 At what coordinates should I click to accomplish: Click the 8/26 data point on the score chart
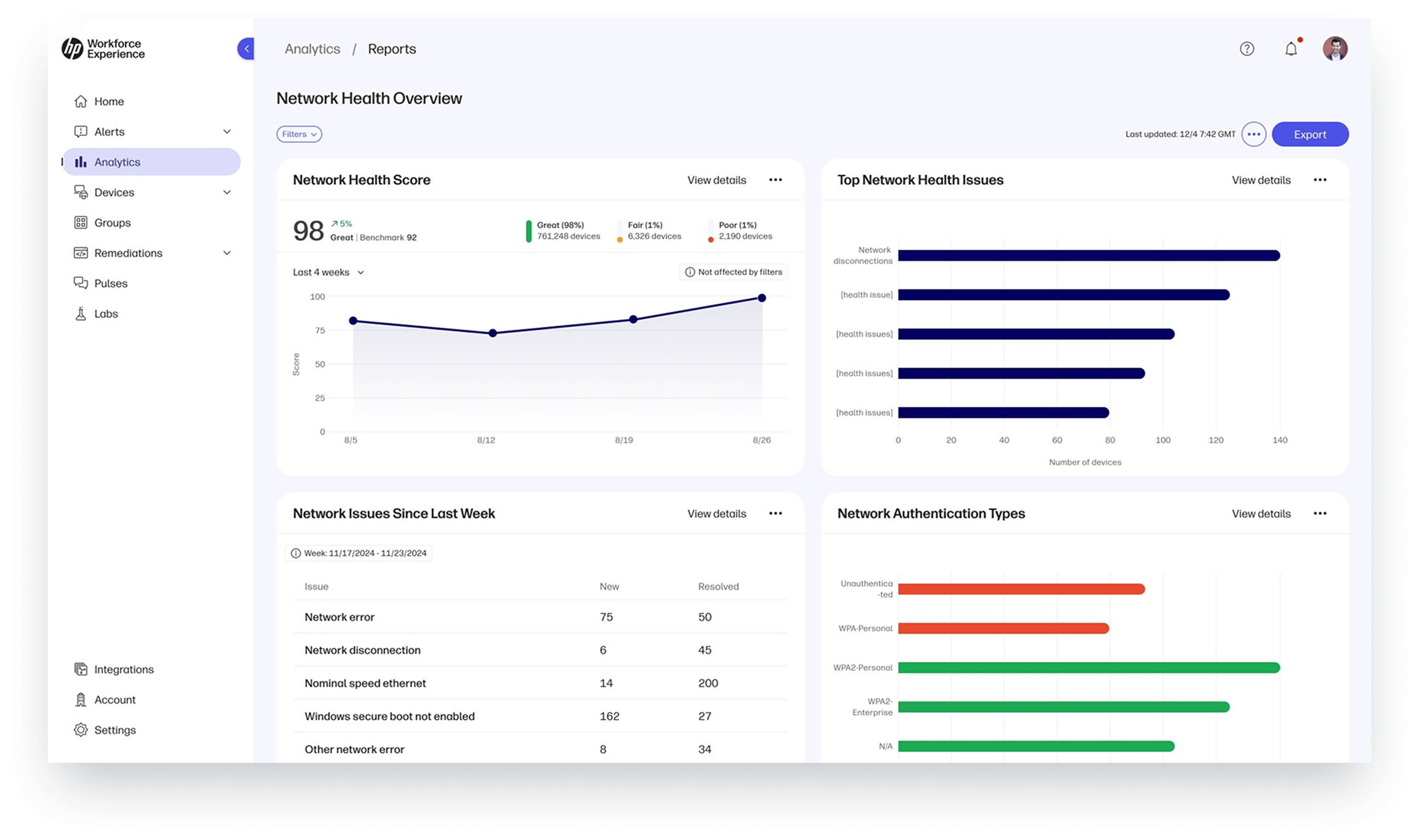click(x=762, y=298)
